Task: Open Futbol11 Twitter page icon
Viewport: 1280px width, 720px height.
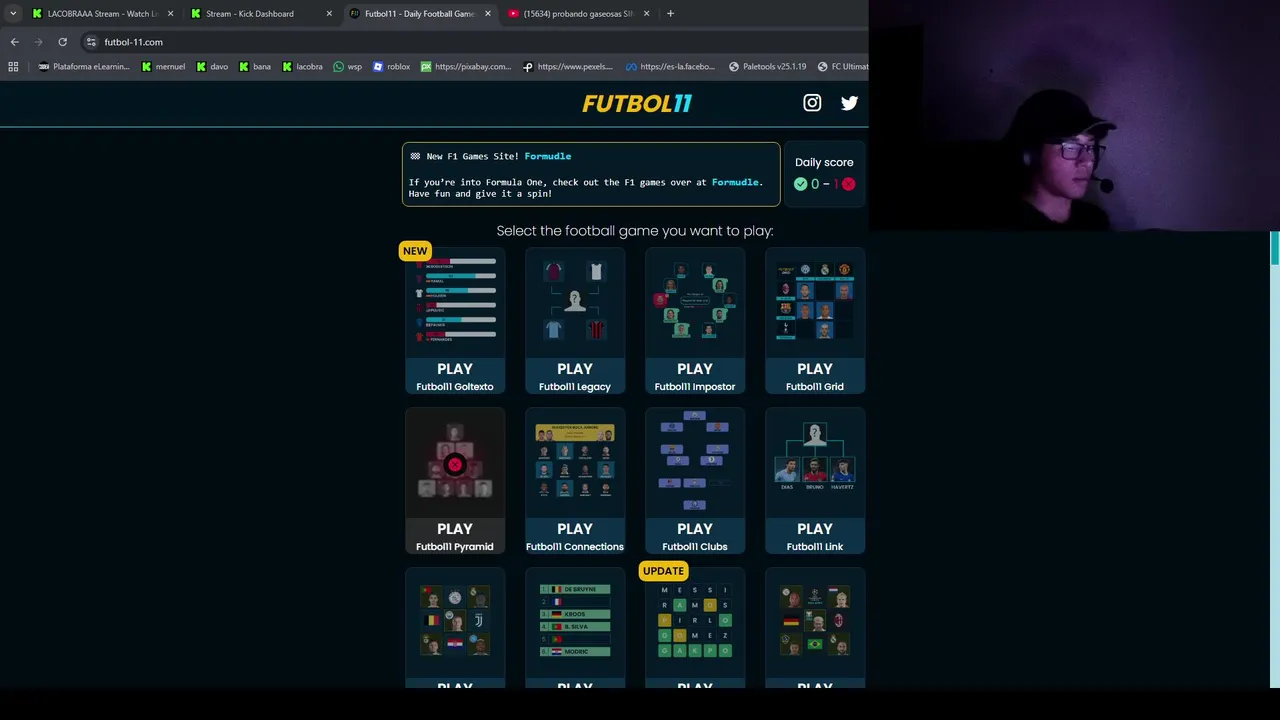Action: click(849, 102)
